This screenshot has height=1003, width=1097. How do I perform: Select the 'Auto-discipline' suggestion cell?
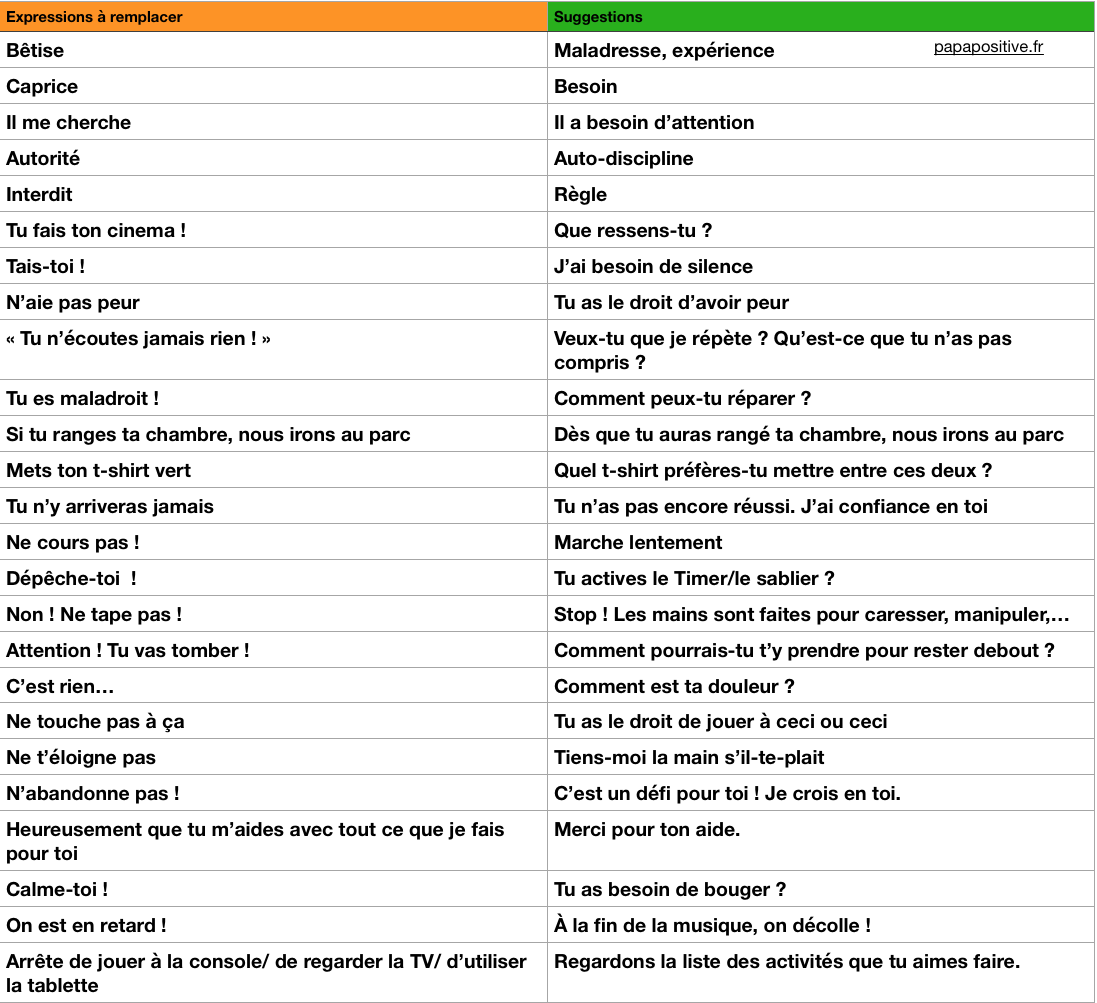point(623,158)
